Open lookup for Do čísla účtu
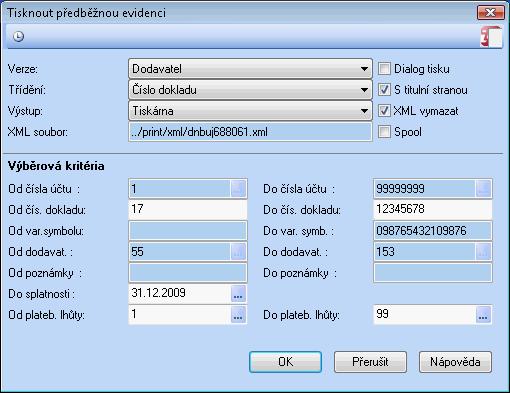 click(x=483, y=189)
